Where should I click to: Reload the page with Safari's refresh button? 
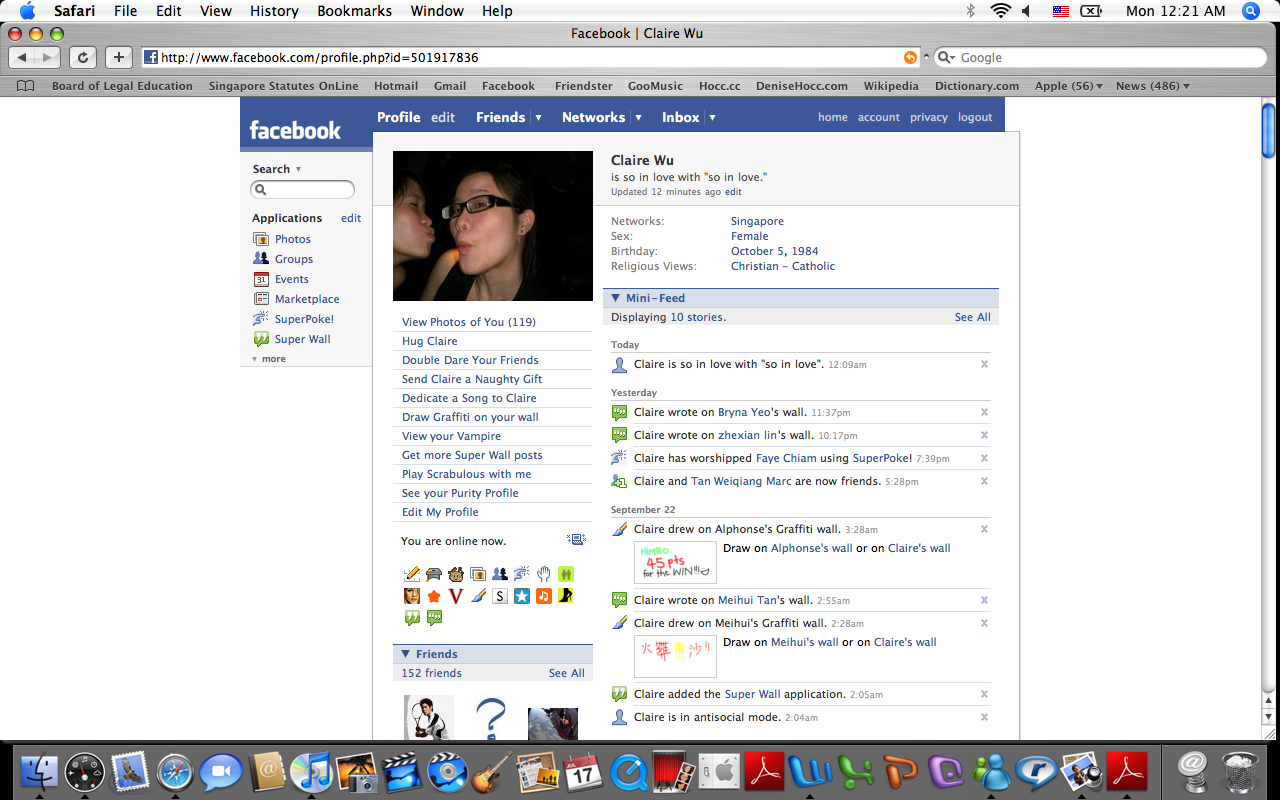[83, 58]
